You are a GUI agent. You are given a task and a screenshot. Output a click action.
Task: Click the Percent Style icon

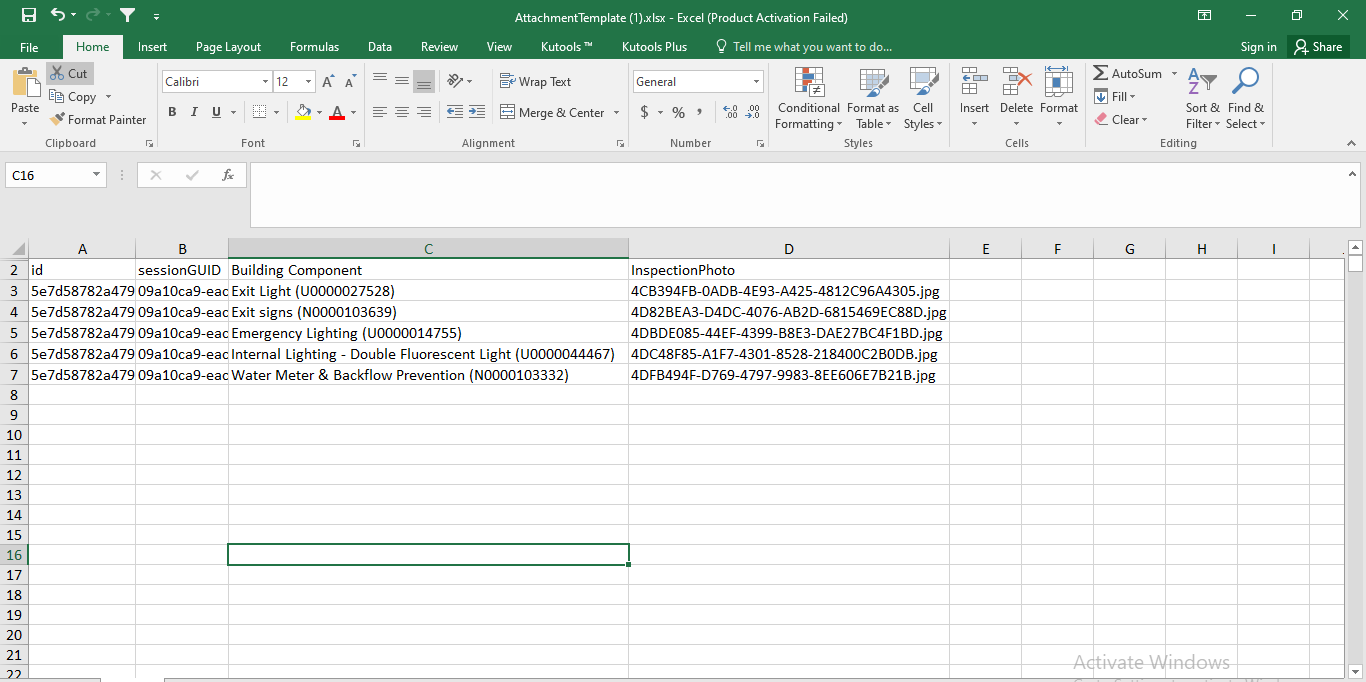point(678,113)
